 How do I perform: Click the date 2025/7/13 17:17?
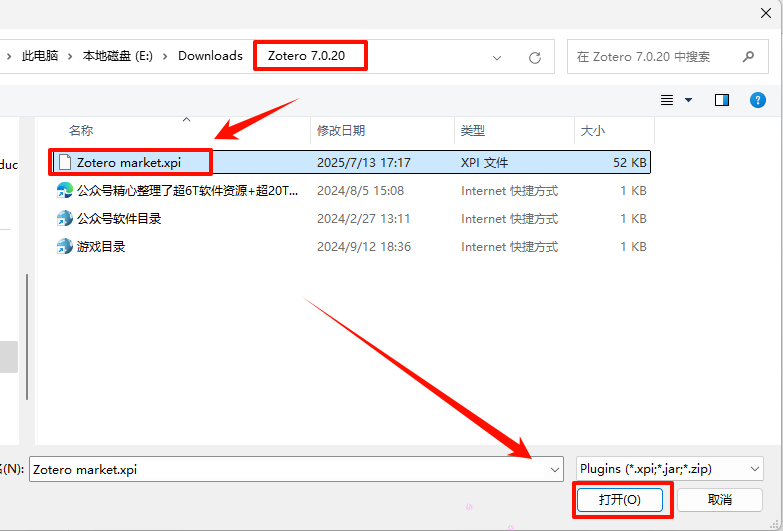364,162
